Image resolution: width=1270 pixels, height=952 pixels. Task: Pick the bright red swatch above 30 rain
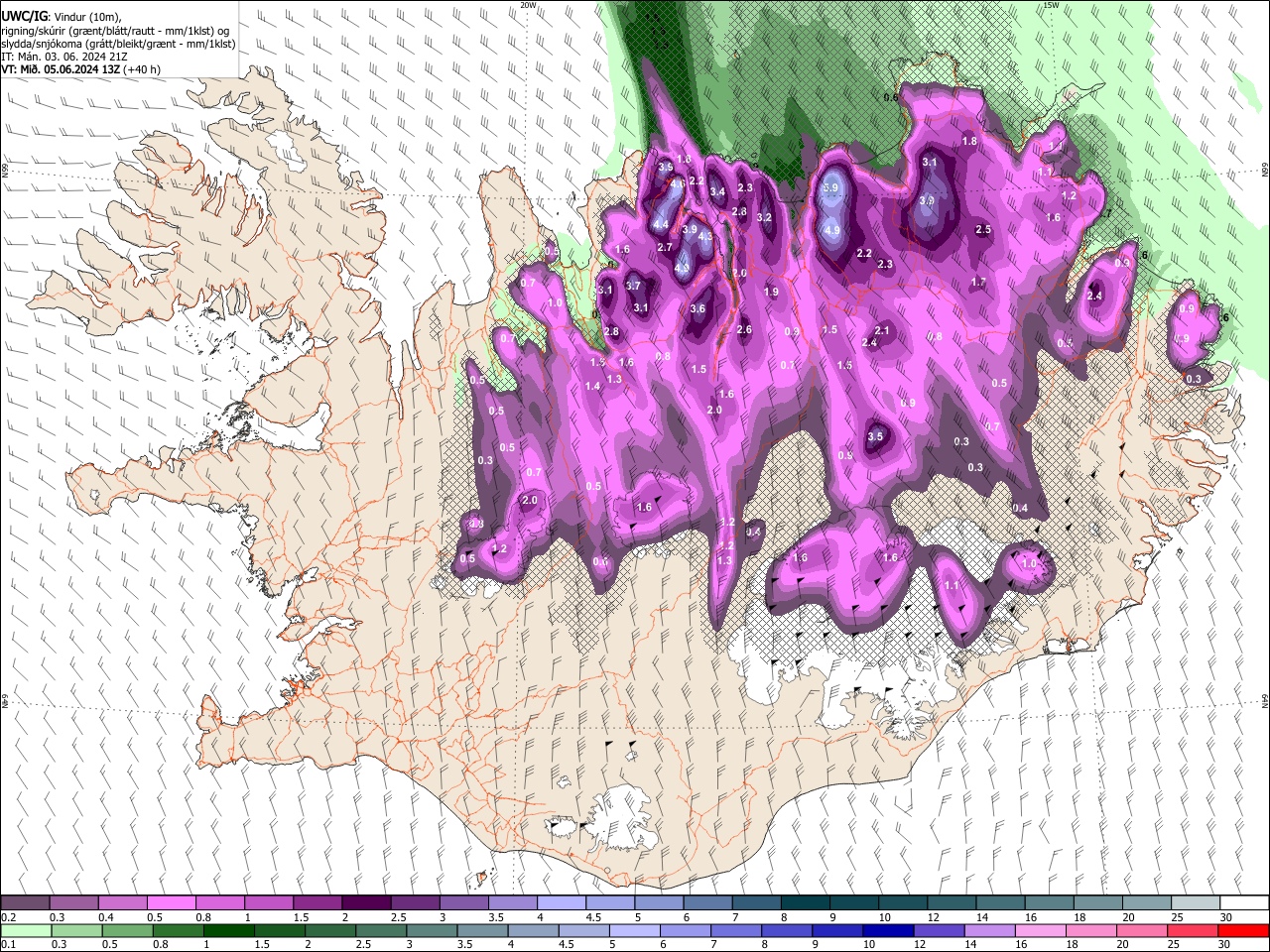pos(1242,930)
